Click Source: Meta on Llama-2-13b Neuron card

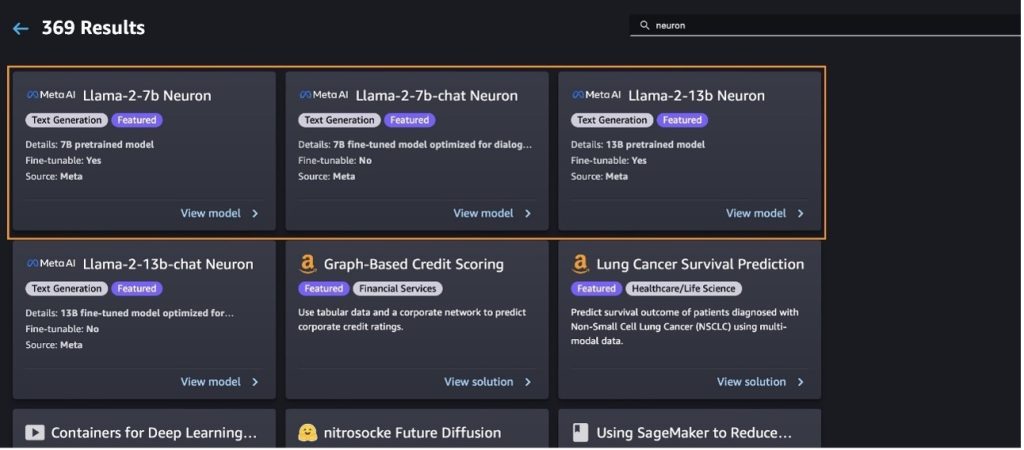(x=600, y=176)
